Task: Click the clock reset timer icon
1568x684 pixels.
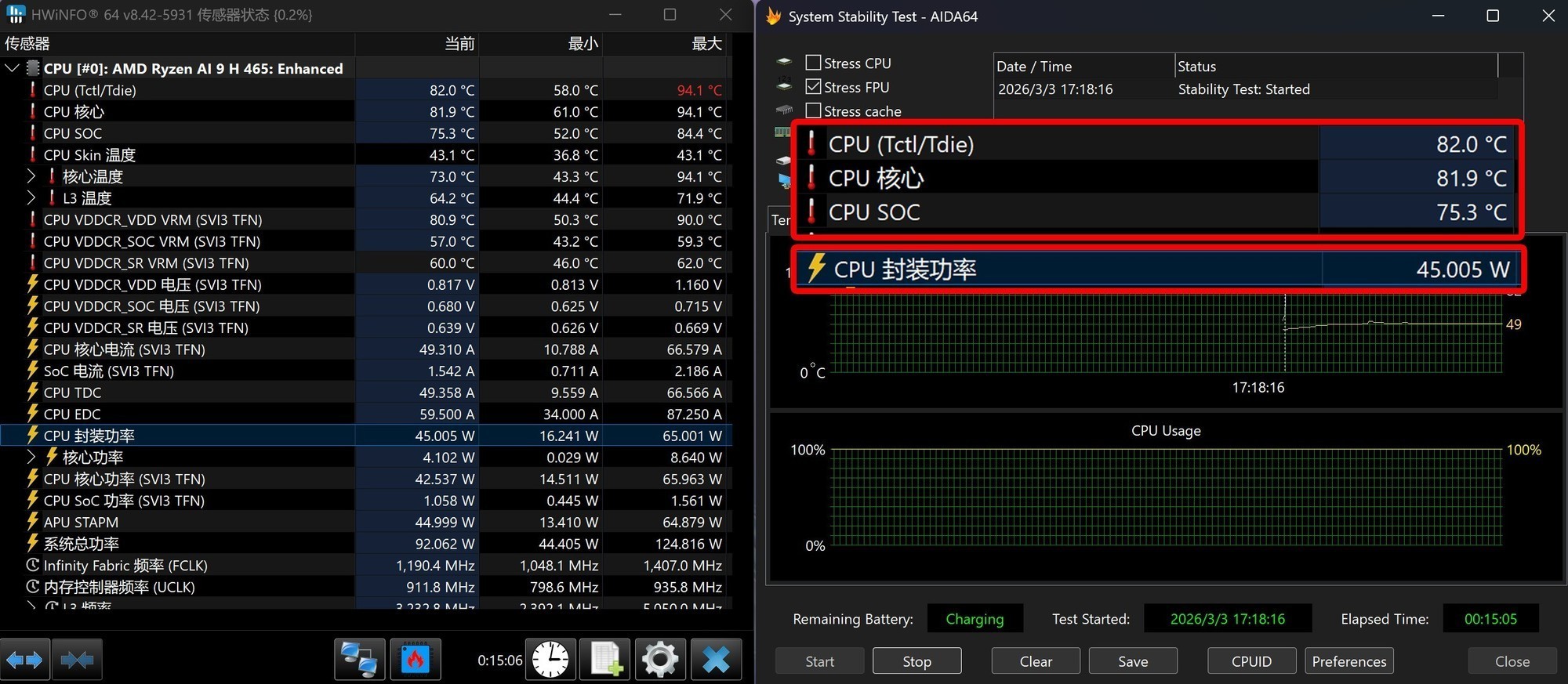Action: point(550,660)
